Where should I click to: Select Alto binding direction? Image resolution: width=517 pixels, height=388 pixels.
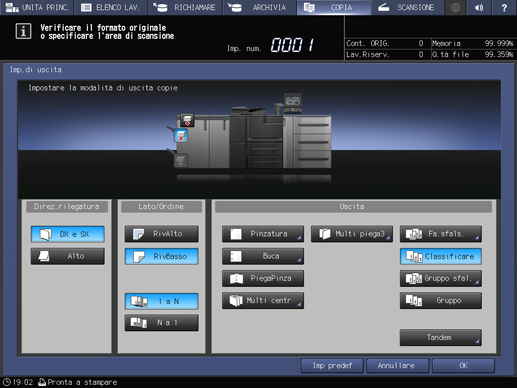(x=68, y=256)
